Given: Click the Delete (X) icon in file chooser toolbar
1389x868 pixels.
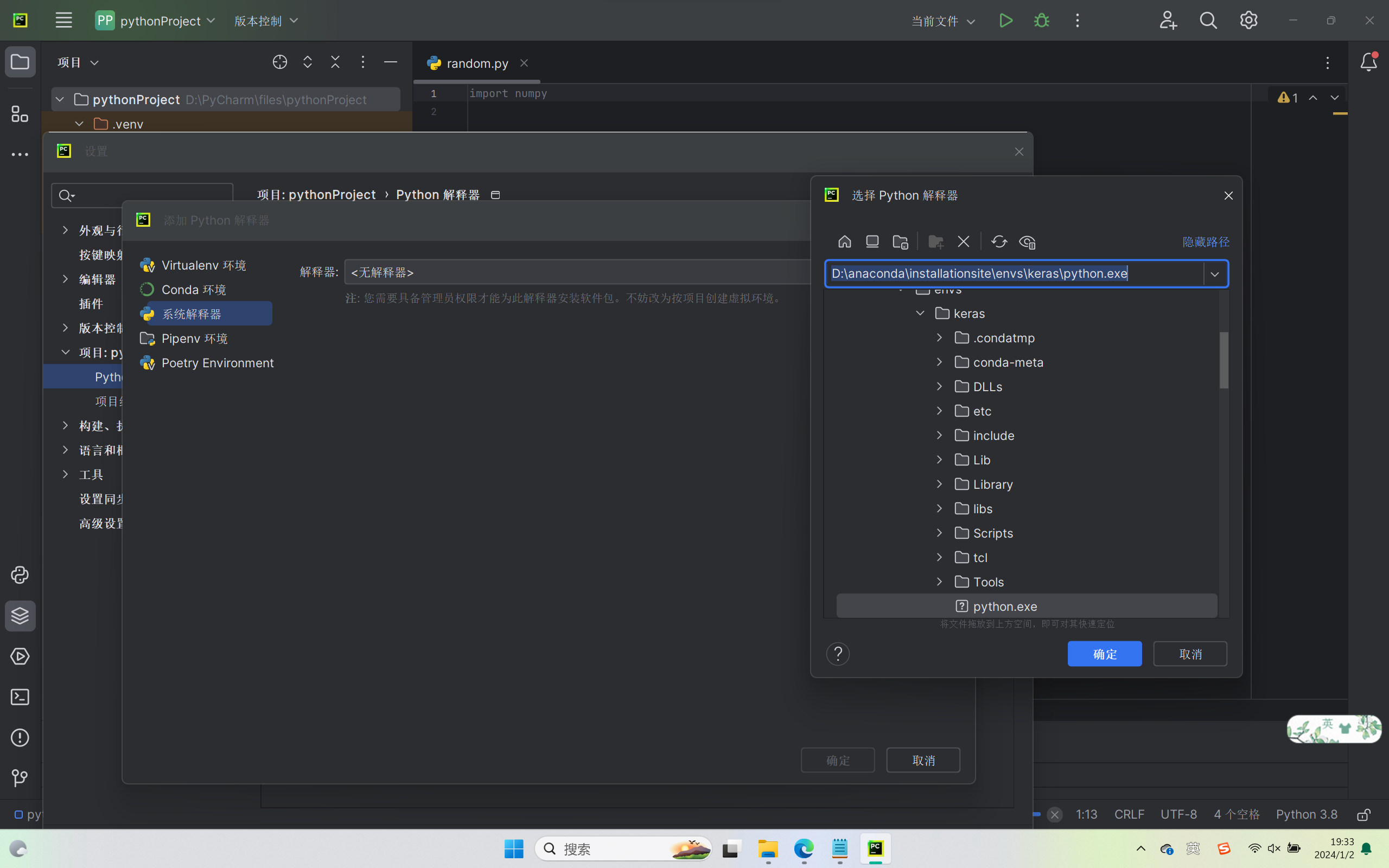Looking at the screenshot, I should [964, 242].
